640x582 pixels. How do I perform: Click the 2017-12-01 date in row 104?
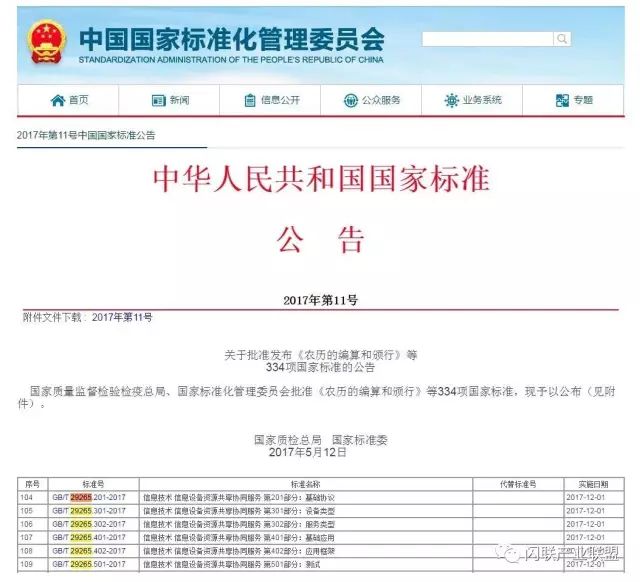586,498
